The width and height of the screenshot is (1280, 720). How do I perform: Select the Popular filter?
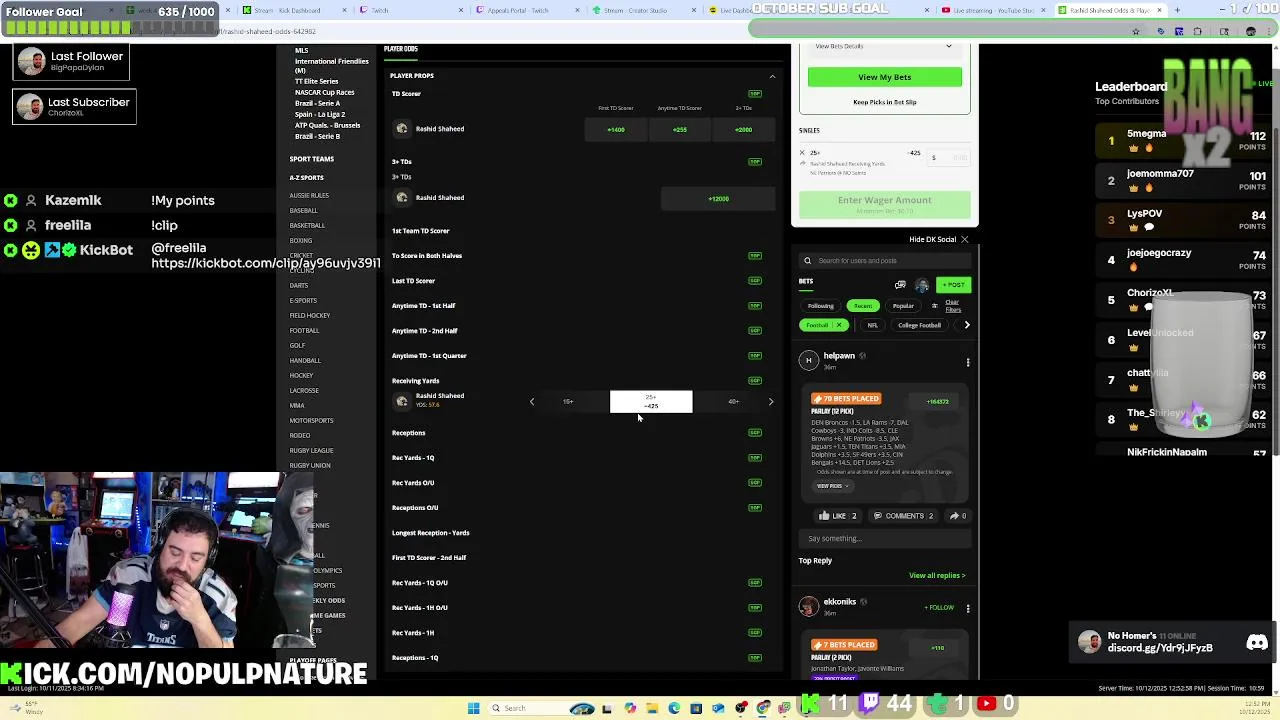pyautogui.click(x=903, y=306)
